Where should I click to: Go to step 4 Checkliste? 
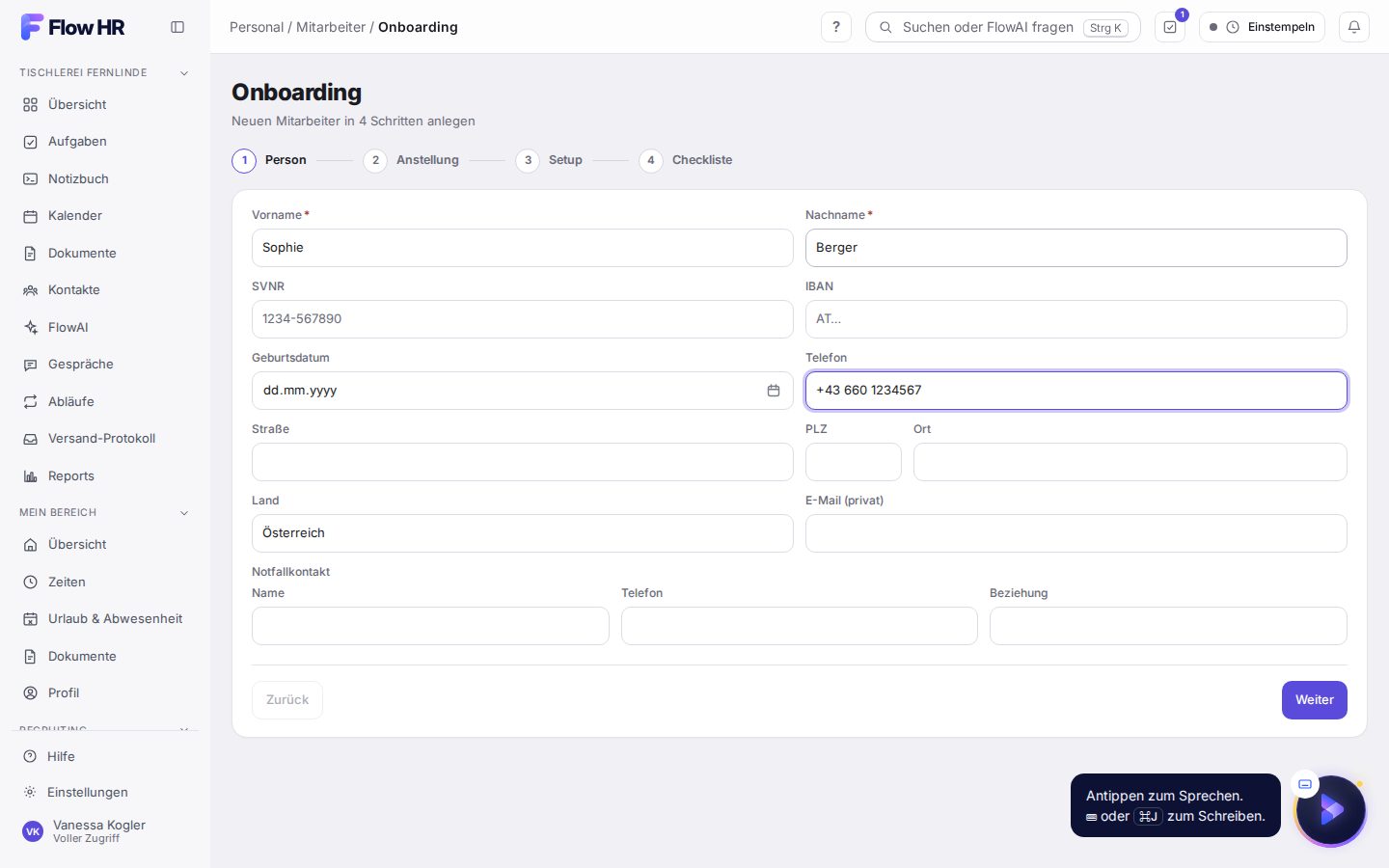(686, 160)
